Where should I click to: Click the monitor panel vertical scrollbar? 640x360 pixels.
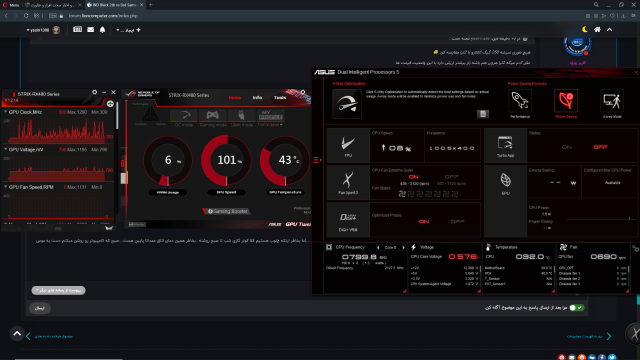click(x=118, y=116)
